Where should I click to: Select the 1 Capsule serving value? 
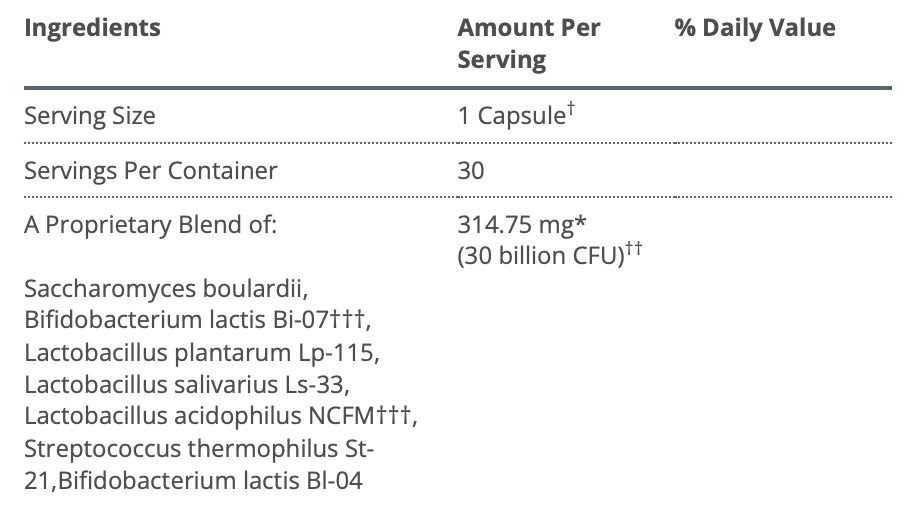pos(510,116)
